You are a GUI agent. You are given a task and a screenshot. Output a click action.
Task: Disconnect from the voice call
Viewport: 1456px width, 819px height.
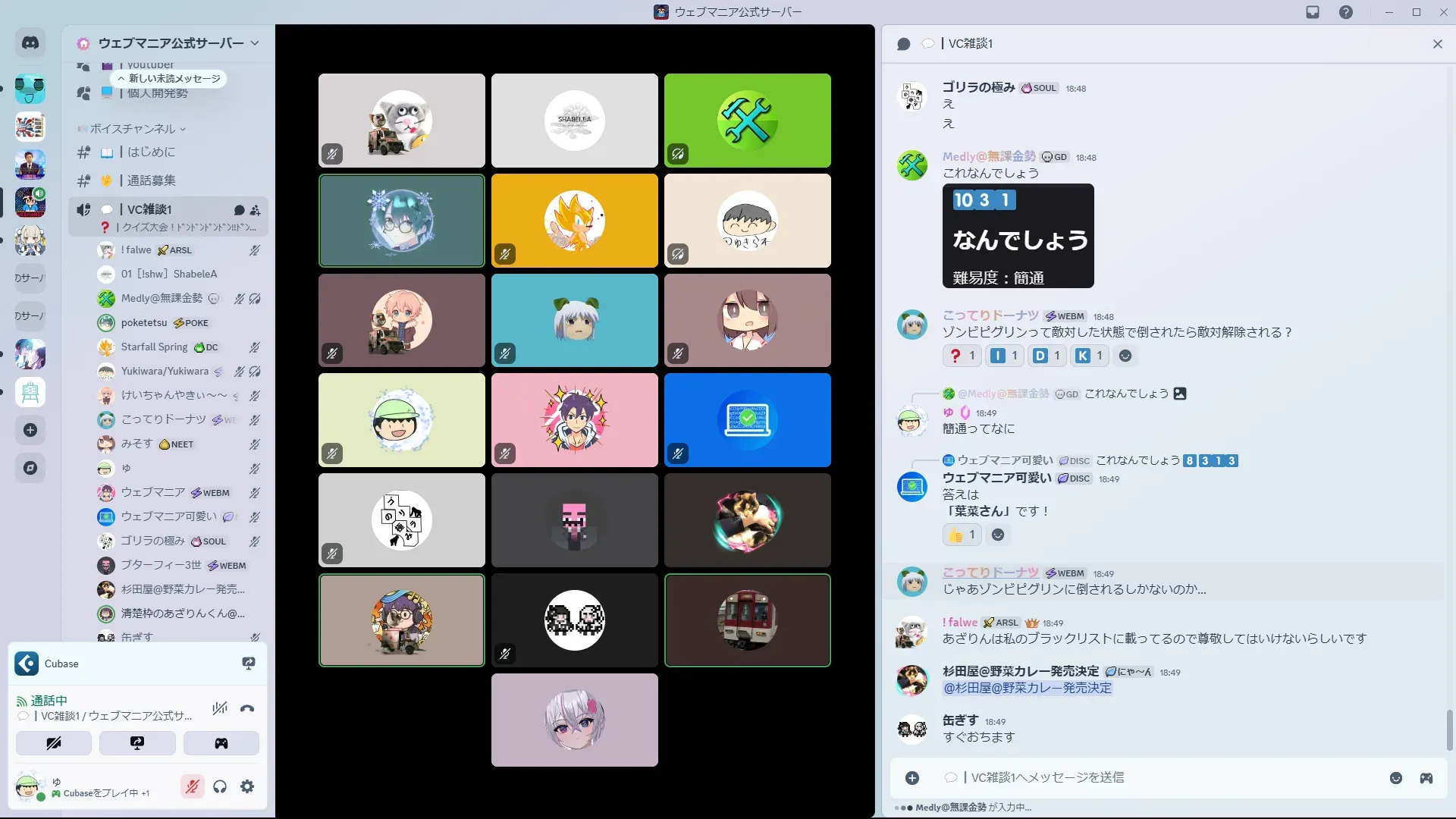click(247, 709)
